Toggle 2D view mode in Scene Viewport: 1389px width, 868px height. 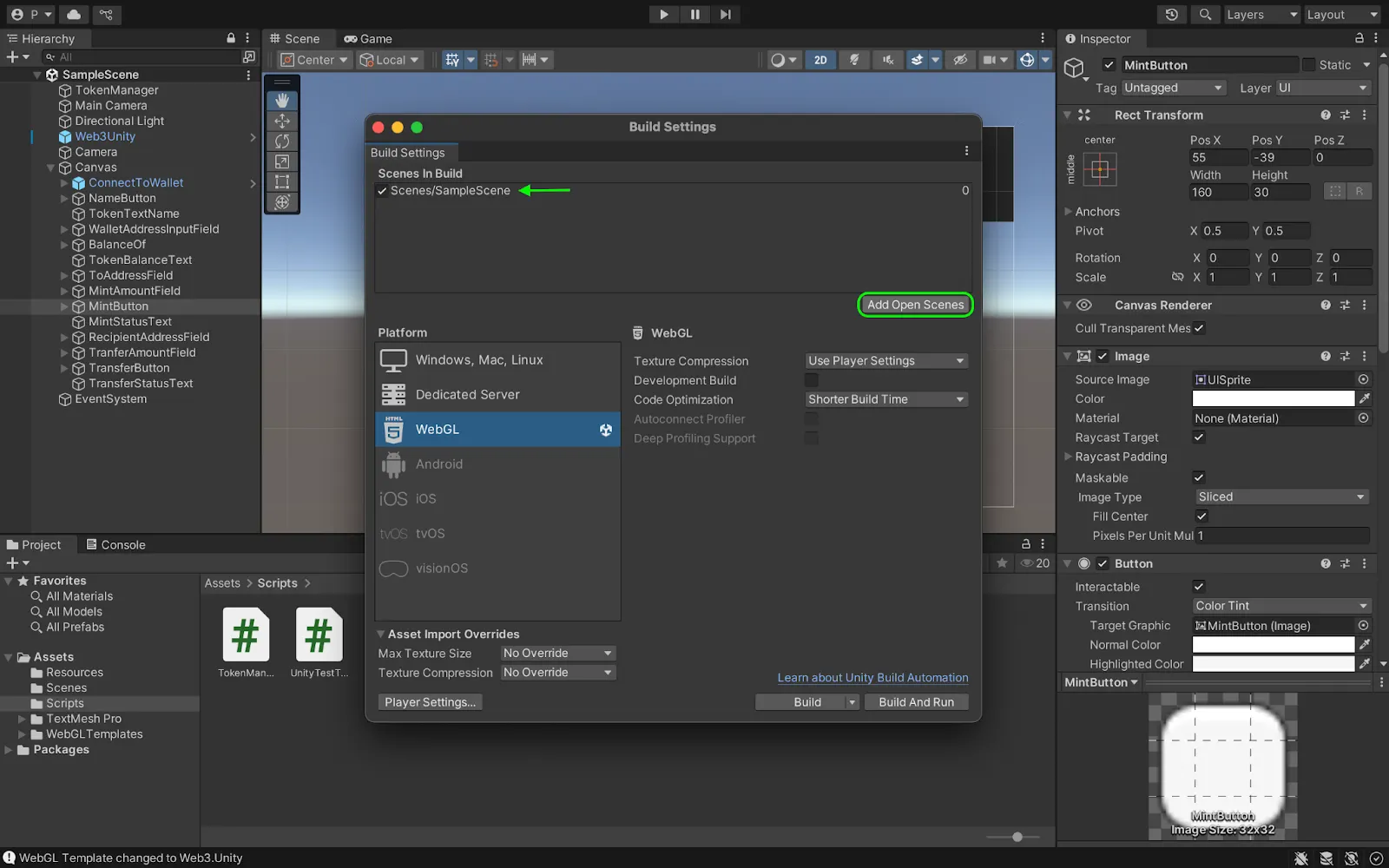tap(820, 60)
